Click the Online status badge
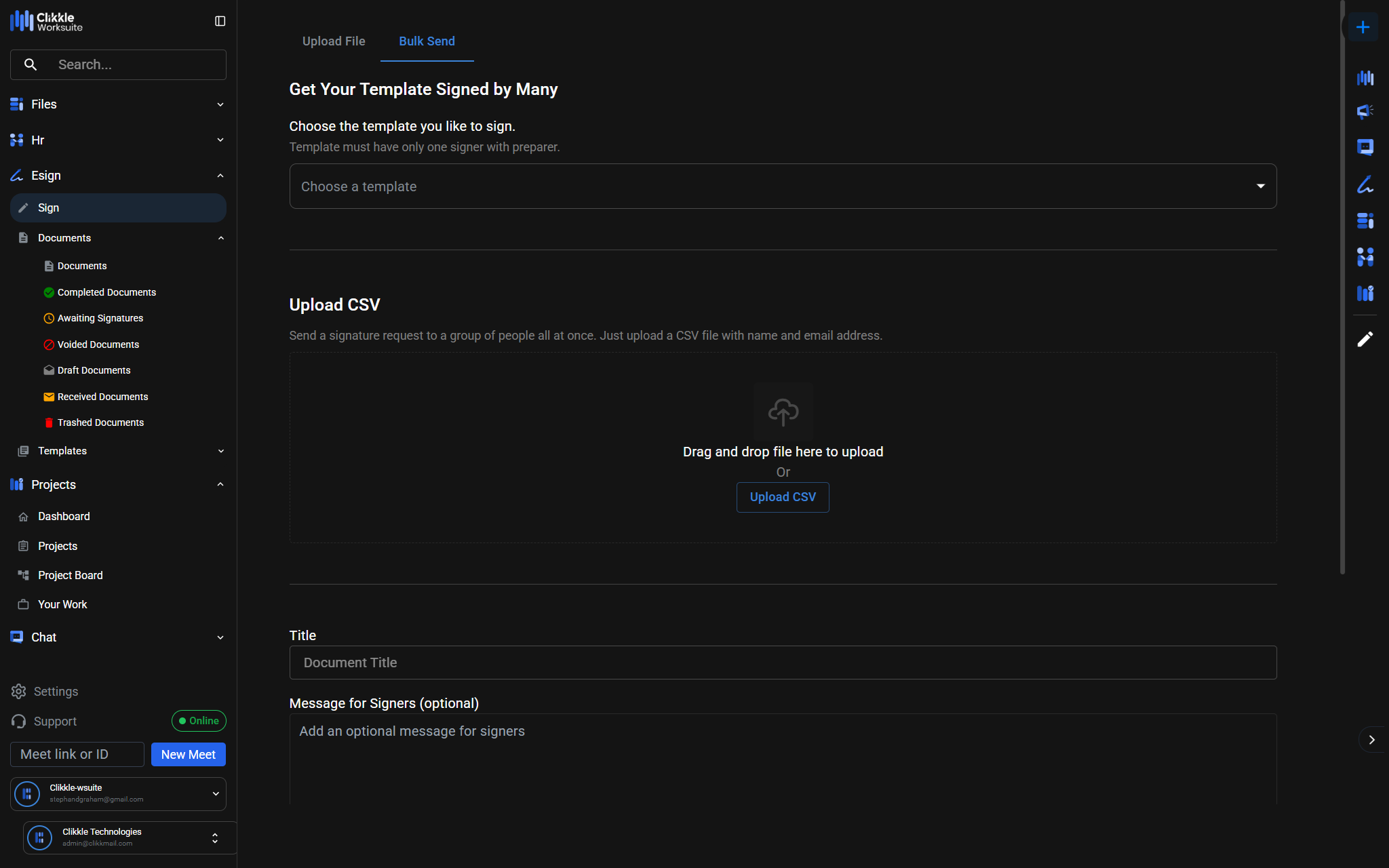Viewport: 1389px width, 868px height. pos(199,721)
